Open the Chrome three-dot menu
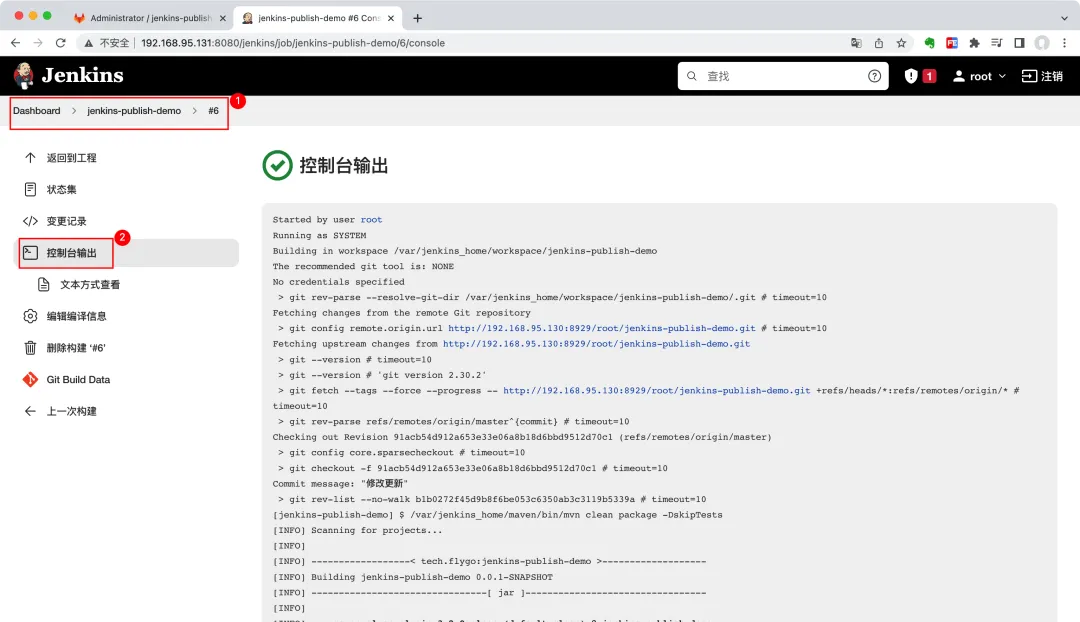The image size is (1080, 622). tap(1064, 43)
